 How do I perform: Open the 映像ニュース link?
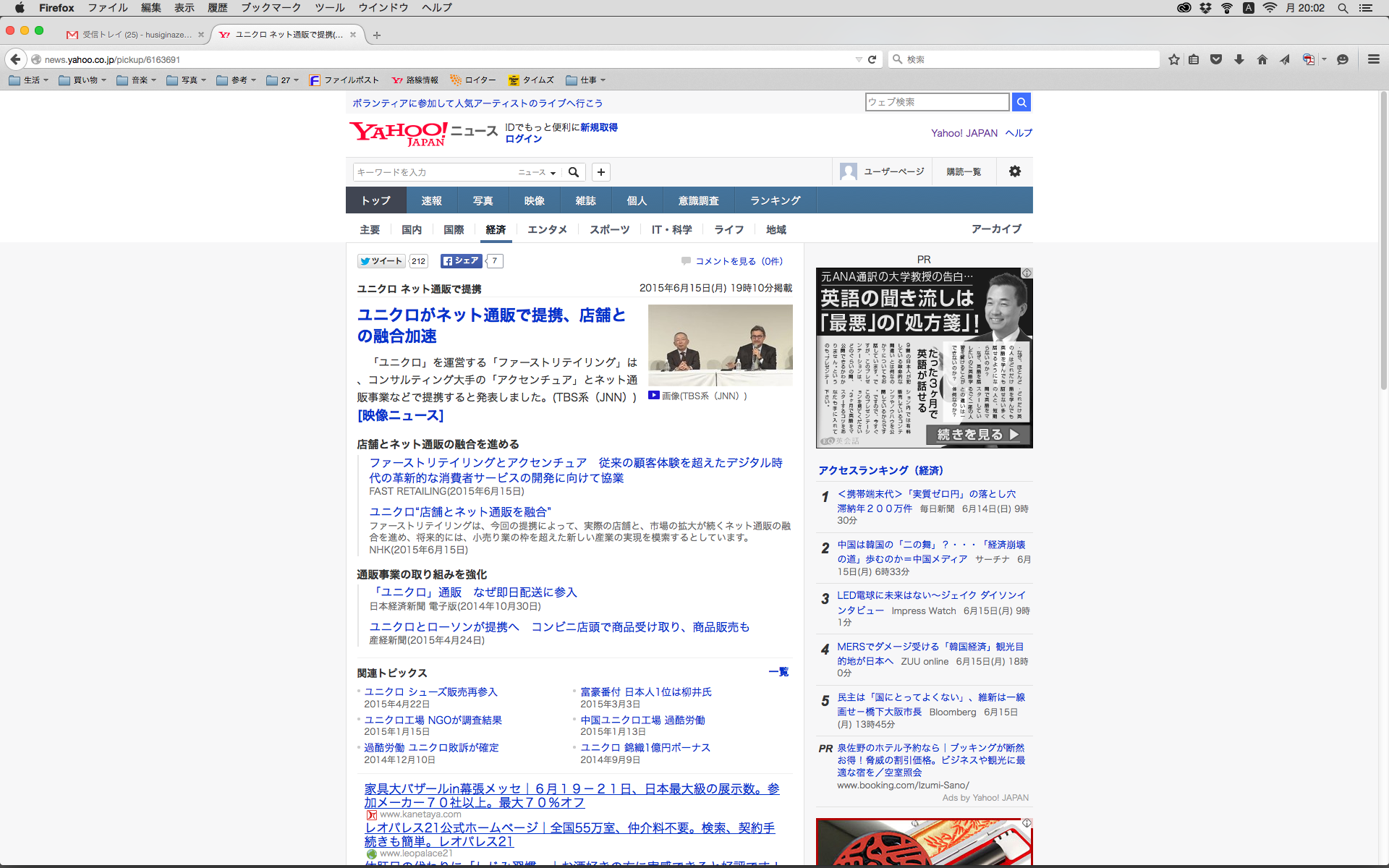pyautogui.click(x=400, y=415)
